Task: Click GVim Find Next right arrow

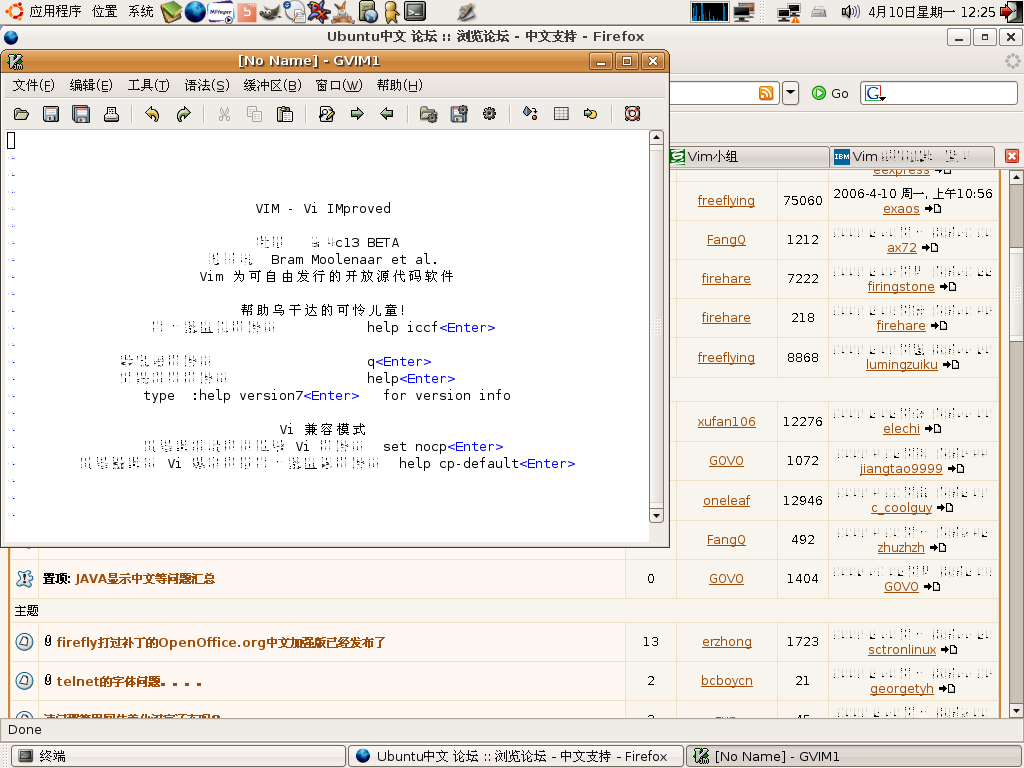Action: [x=357, y=114]
